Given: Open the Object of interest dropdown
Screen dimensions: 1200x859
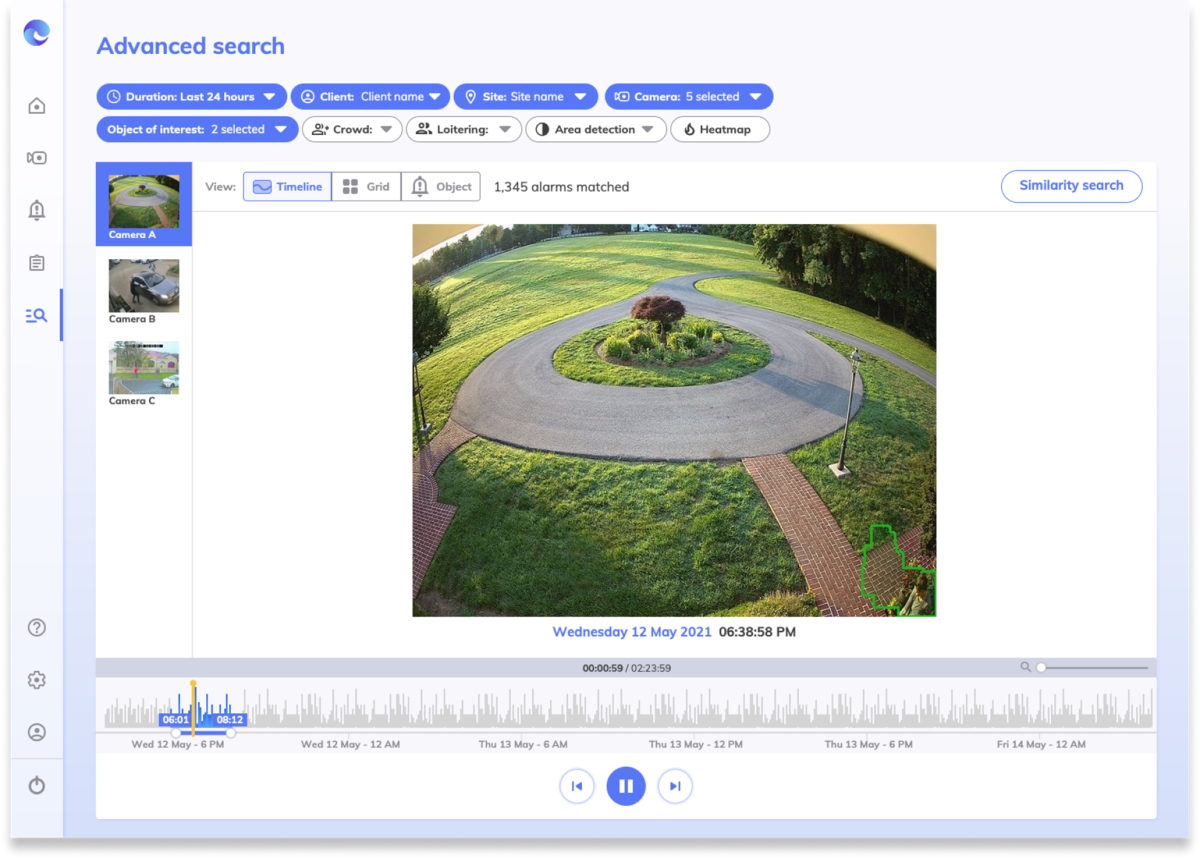Looking at the screenshot, I should tap(197, 130).
